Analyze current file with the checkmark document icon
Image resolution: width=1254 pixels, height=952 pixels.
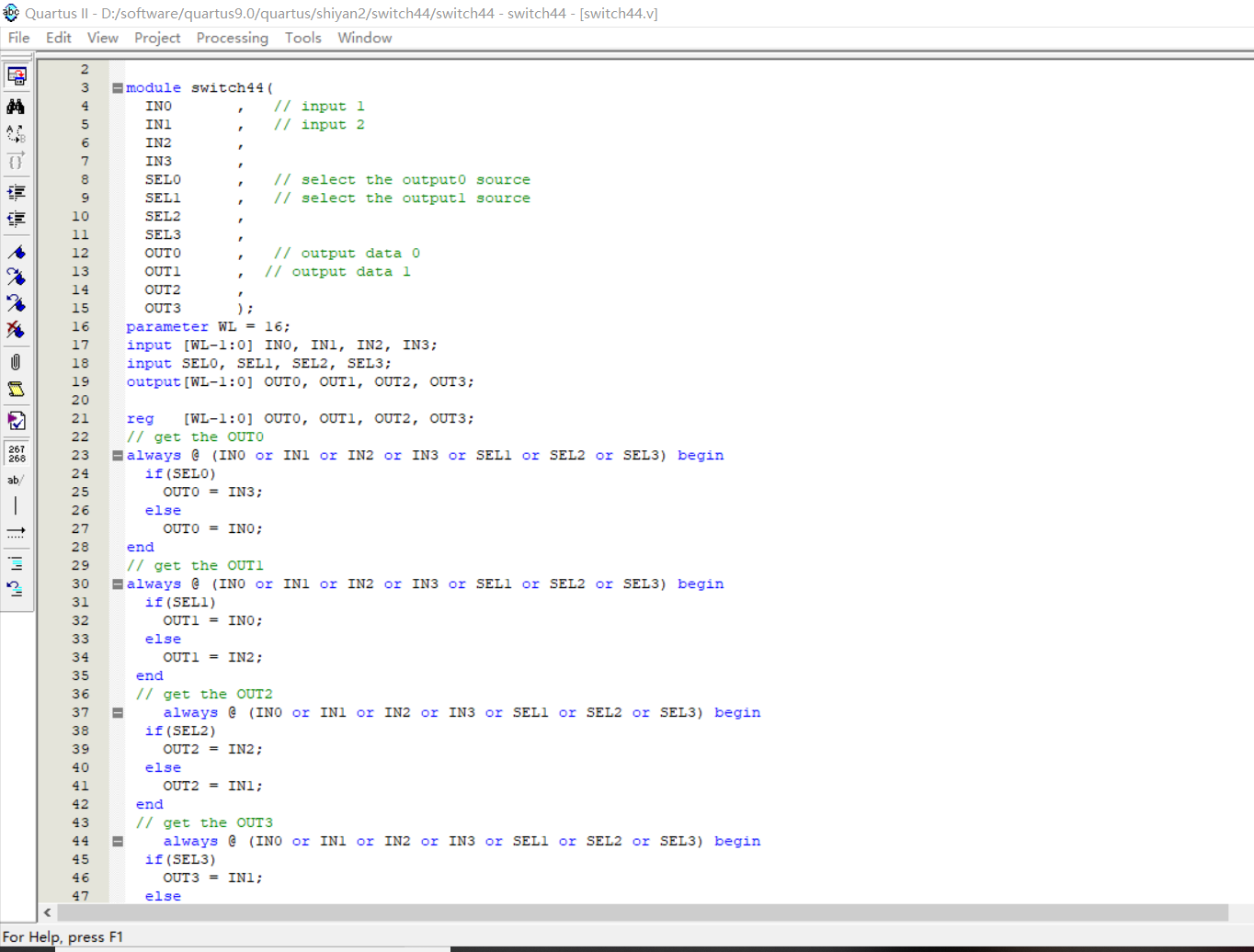pyautogui.click(x=16, y=421)
